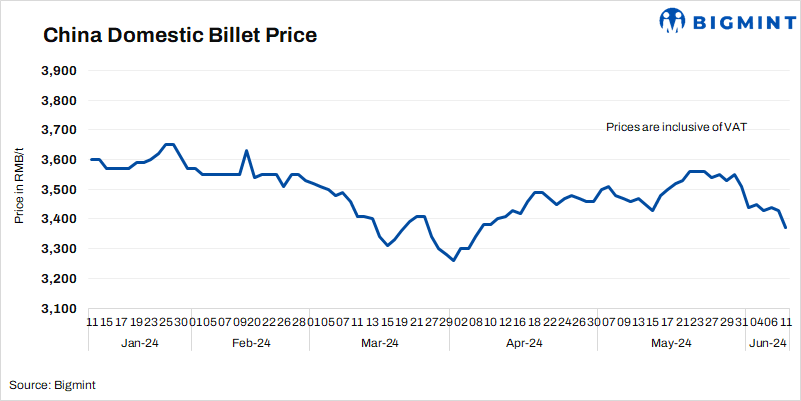The height and width of the screenshot is (401, 801).
Task: Select the Jan-24 month label
Action: [138, 343]
